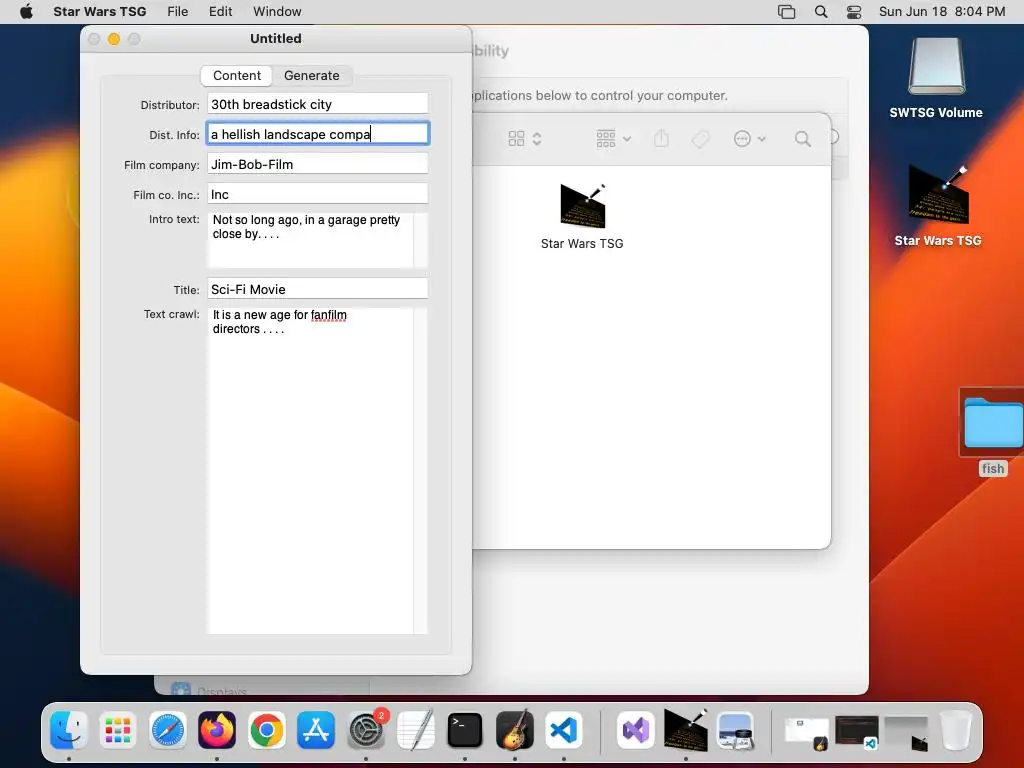
Task: Open the icon view switcher in Finder toolbar
Action: coord(525,138)
